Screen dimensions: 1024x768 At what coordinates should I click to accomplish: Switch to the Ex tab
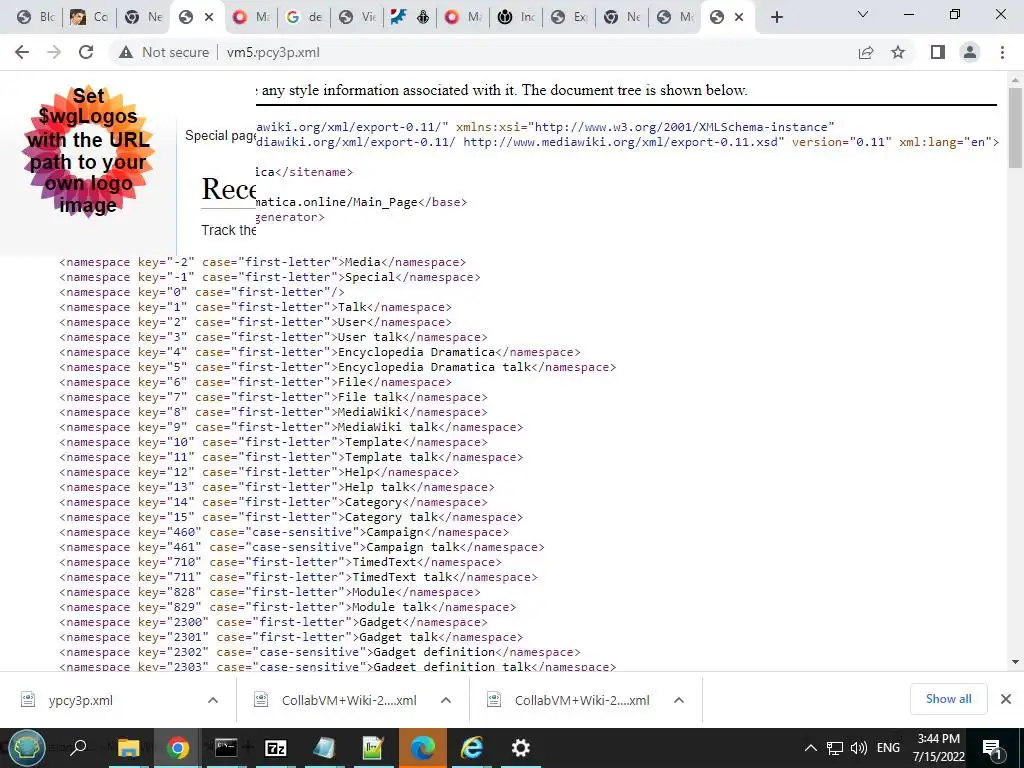click(569, 17)
